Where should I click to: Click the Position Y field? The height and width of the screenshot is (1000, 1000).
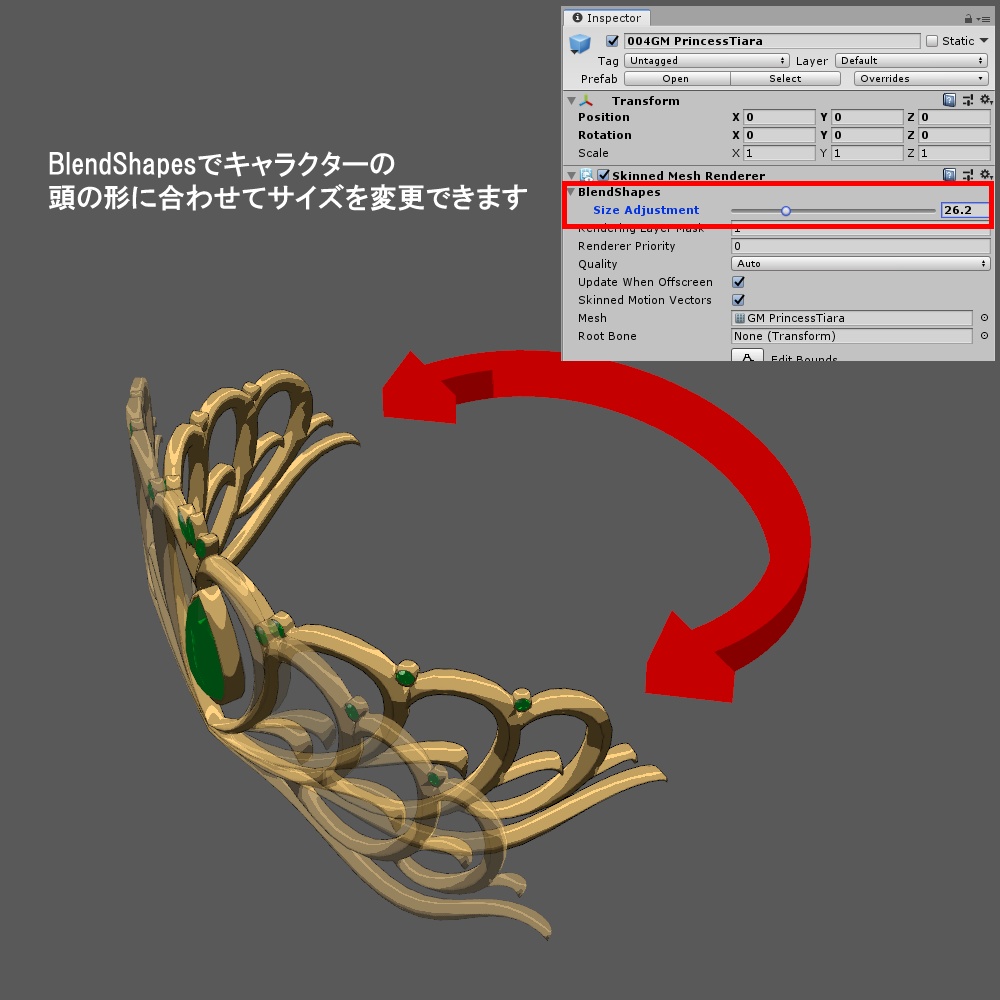[x=867, y=117]
